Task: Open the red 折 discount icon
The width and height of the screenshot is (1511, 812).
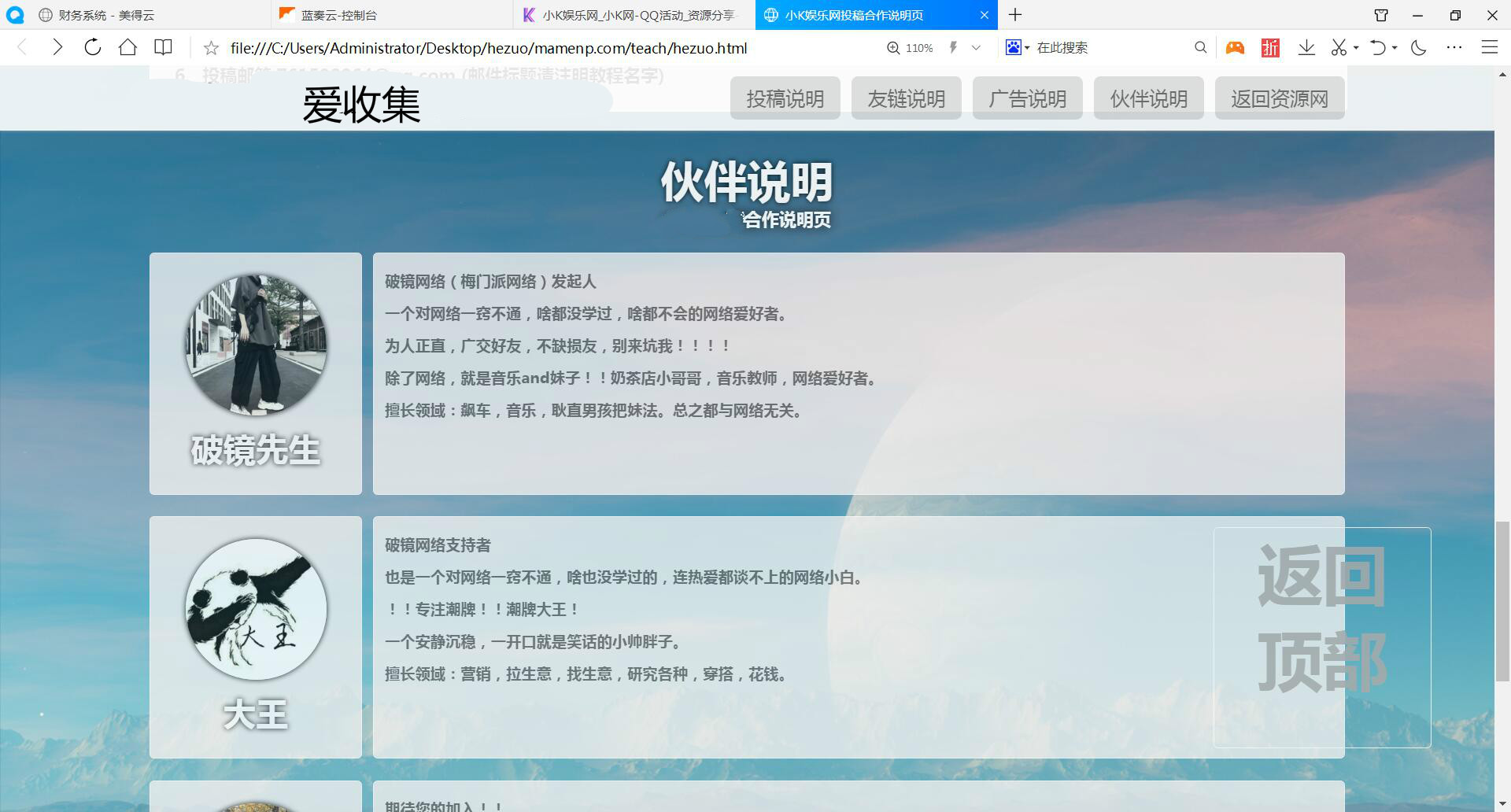Action: click(x=1270, y=48)
